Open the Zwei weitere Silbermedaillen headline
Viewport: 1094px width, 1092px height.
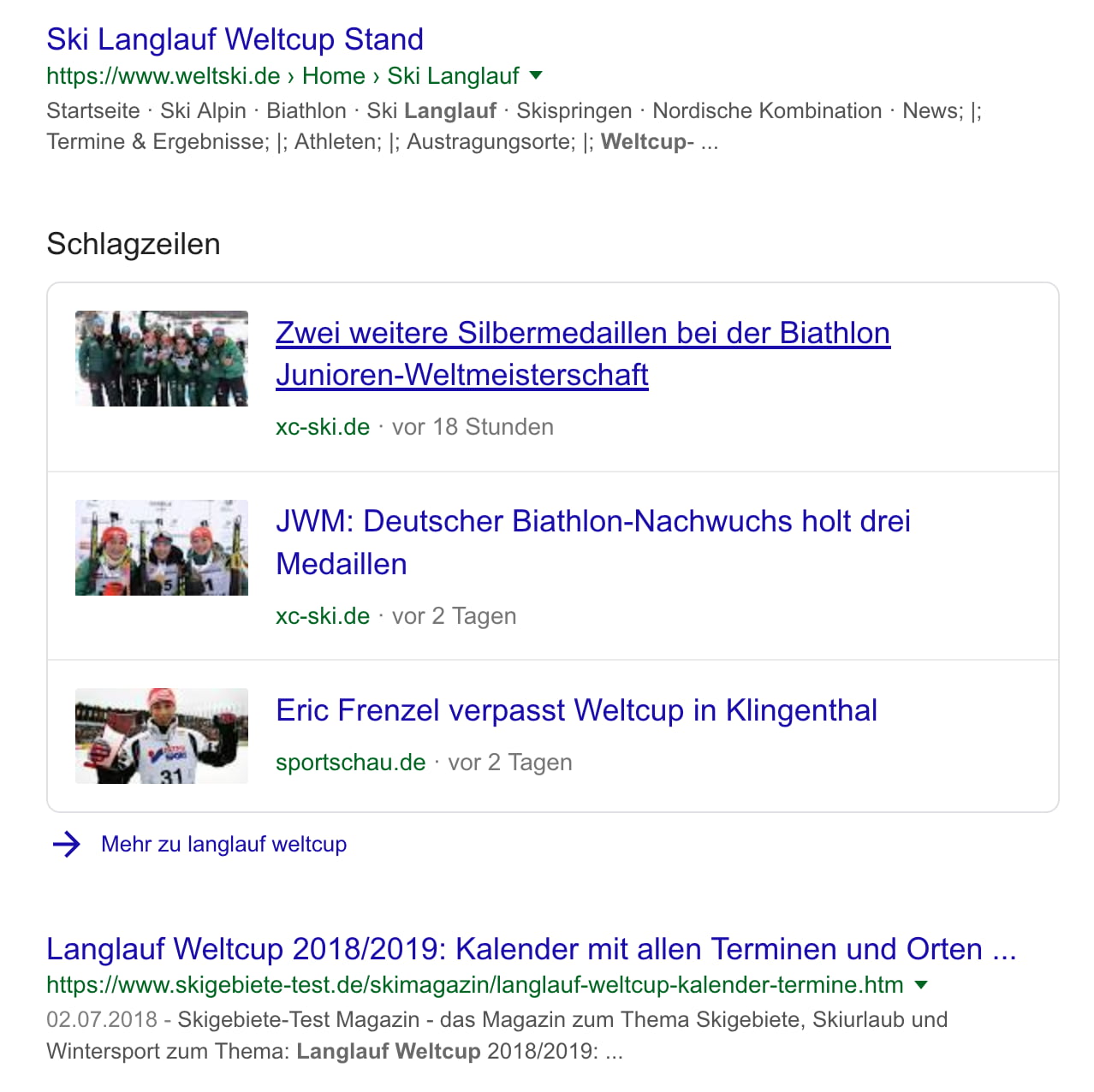pyautogui.click(x=583, y=353)
